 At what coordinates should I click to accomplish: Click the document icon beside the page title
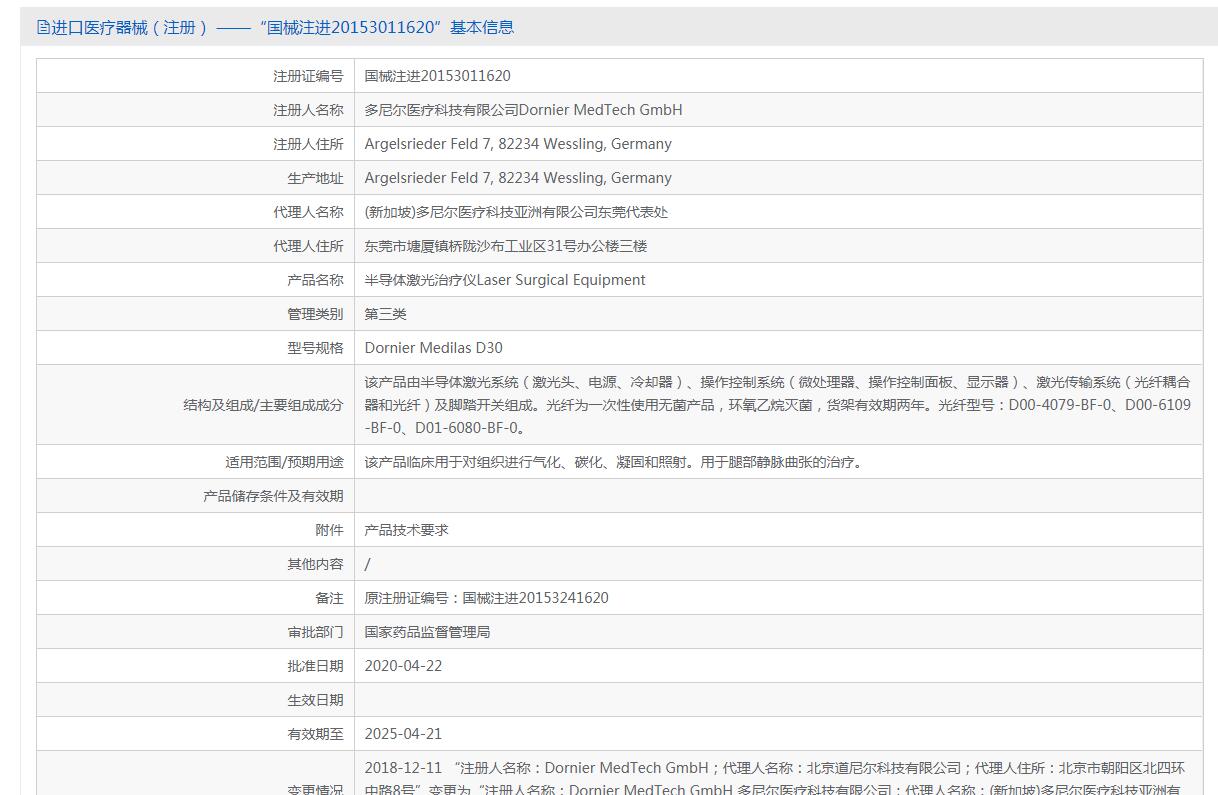point(43,27)
